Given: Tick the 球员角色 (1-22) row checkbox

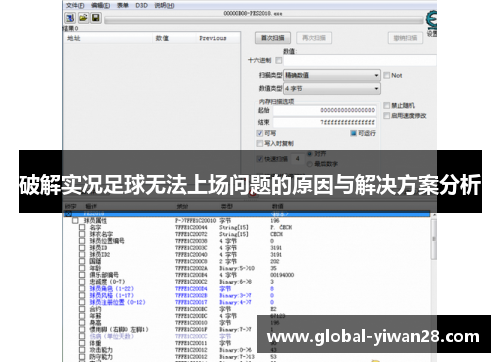Looking at the screenshot, I should [x=82, y=289].
